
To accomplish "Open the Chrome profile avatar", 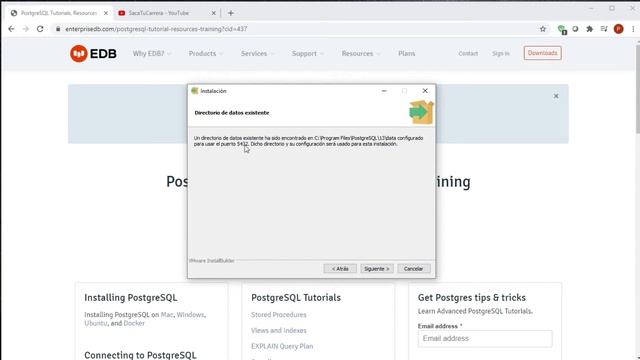I will (x=619, y=29).
